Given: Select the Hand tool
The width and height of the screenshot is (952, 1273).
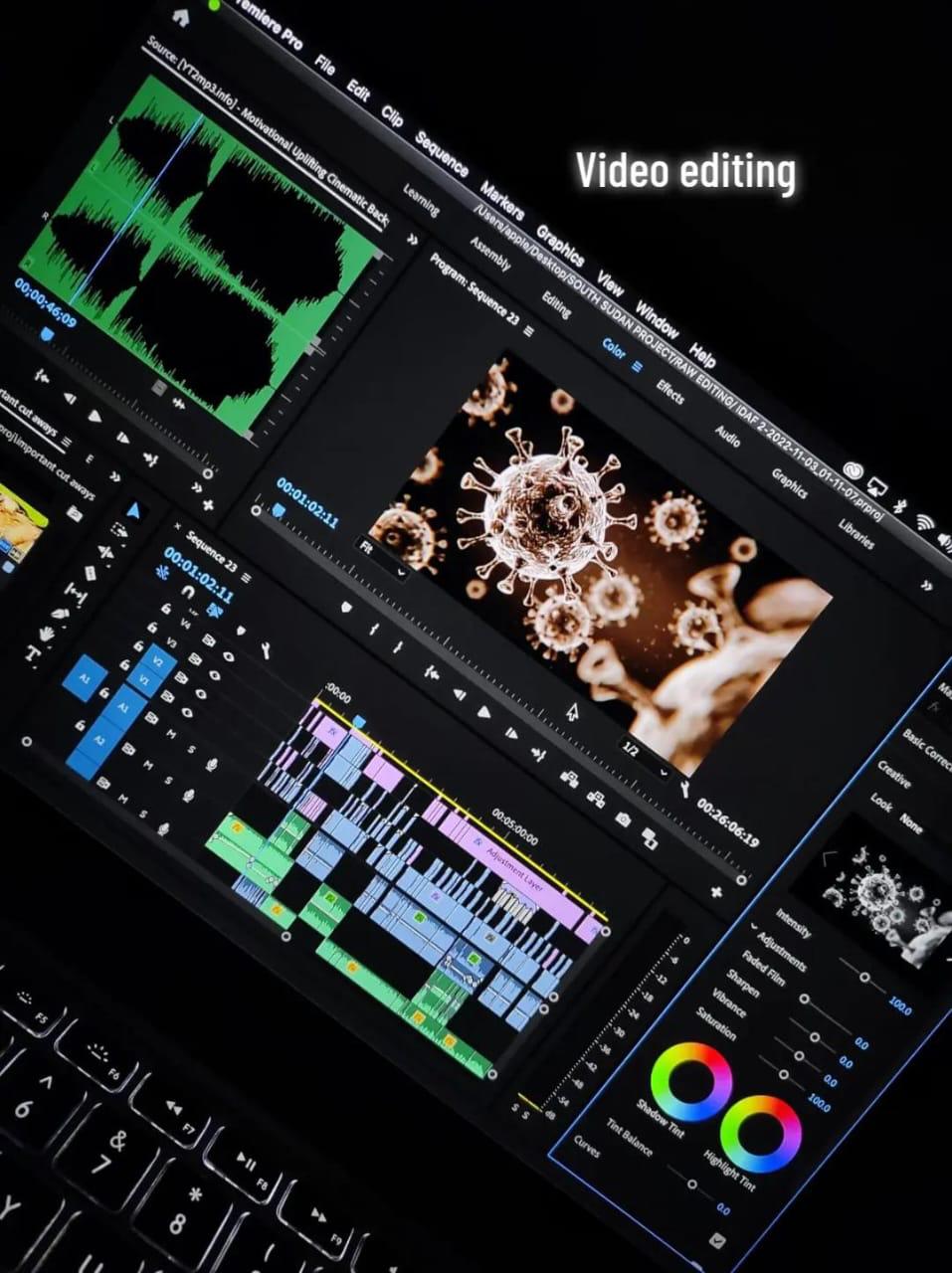Looking at the screenshot, I should (x=46, y=634).
